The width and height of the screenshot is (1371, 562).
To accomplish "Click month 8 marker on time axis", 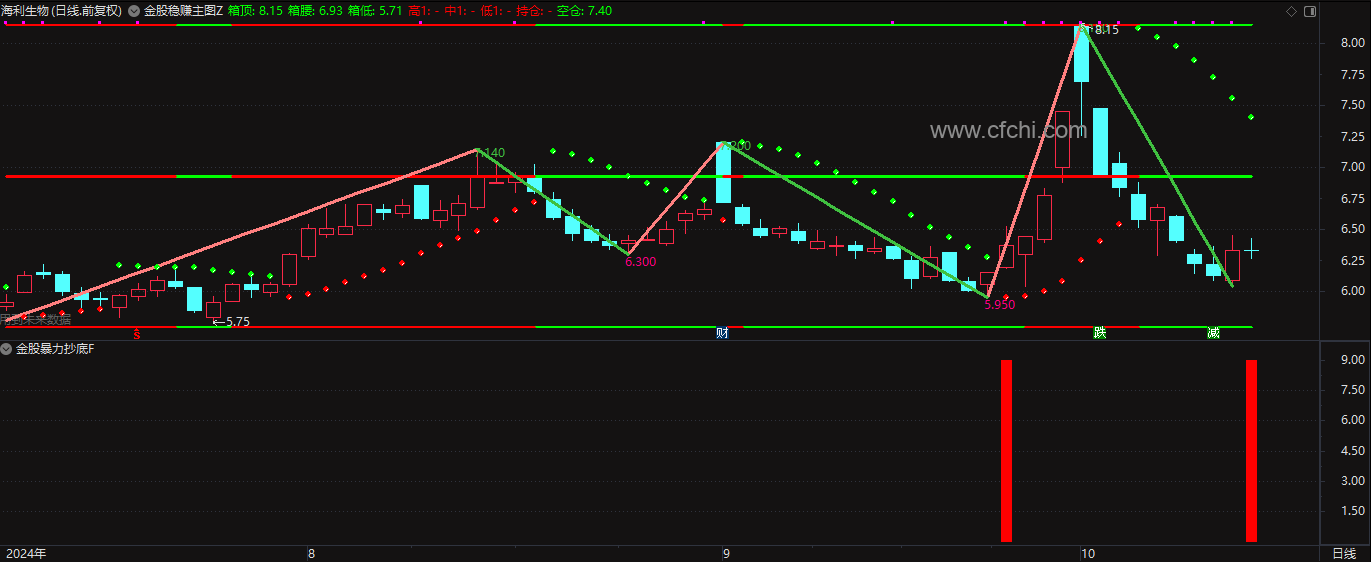I will [311, 553].
